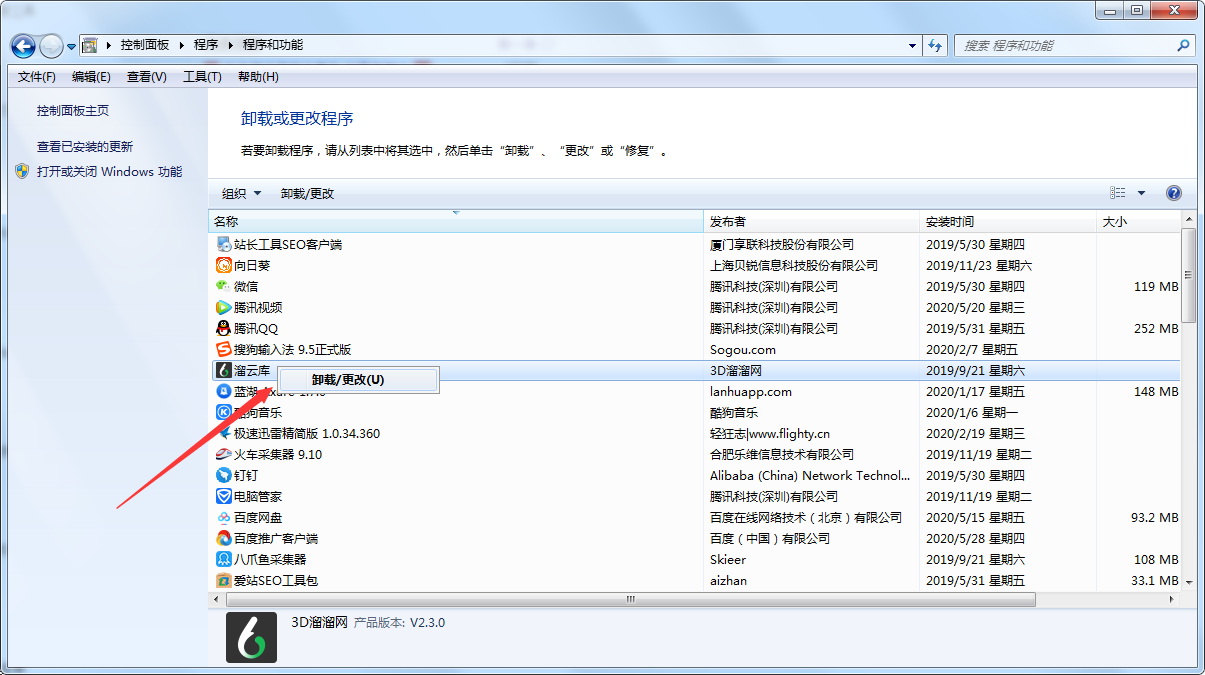Click the 百度推广客户端 program icon
Viewport: 1205px width, 675px height.
[224, 538]
